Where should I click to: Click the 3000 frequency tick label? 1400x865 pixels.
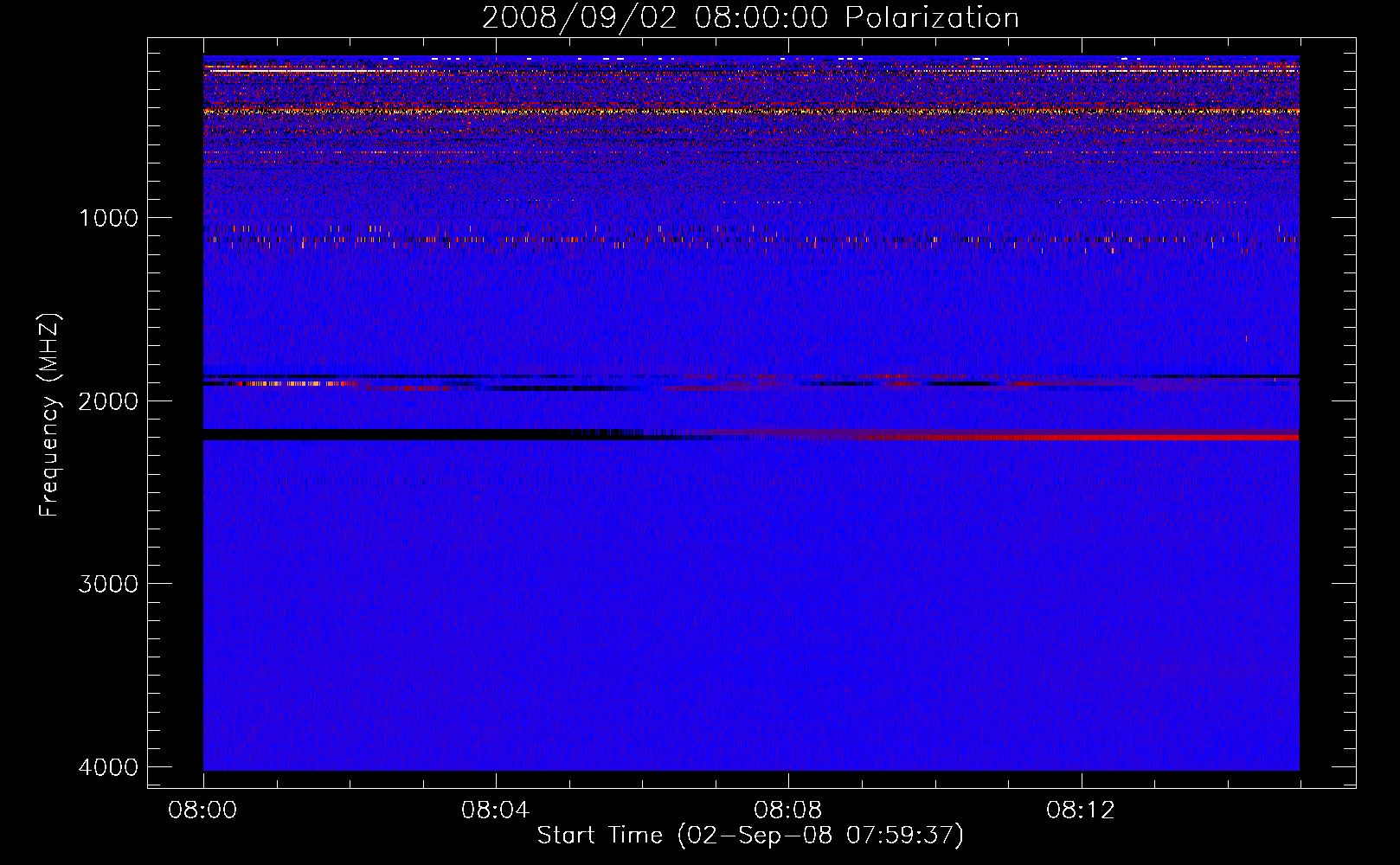click(108, 584)
